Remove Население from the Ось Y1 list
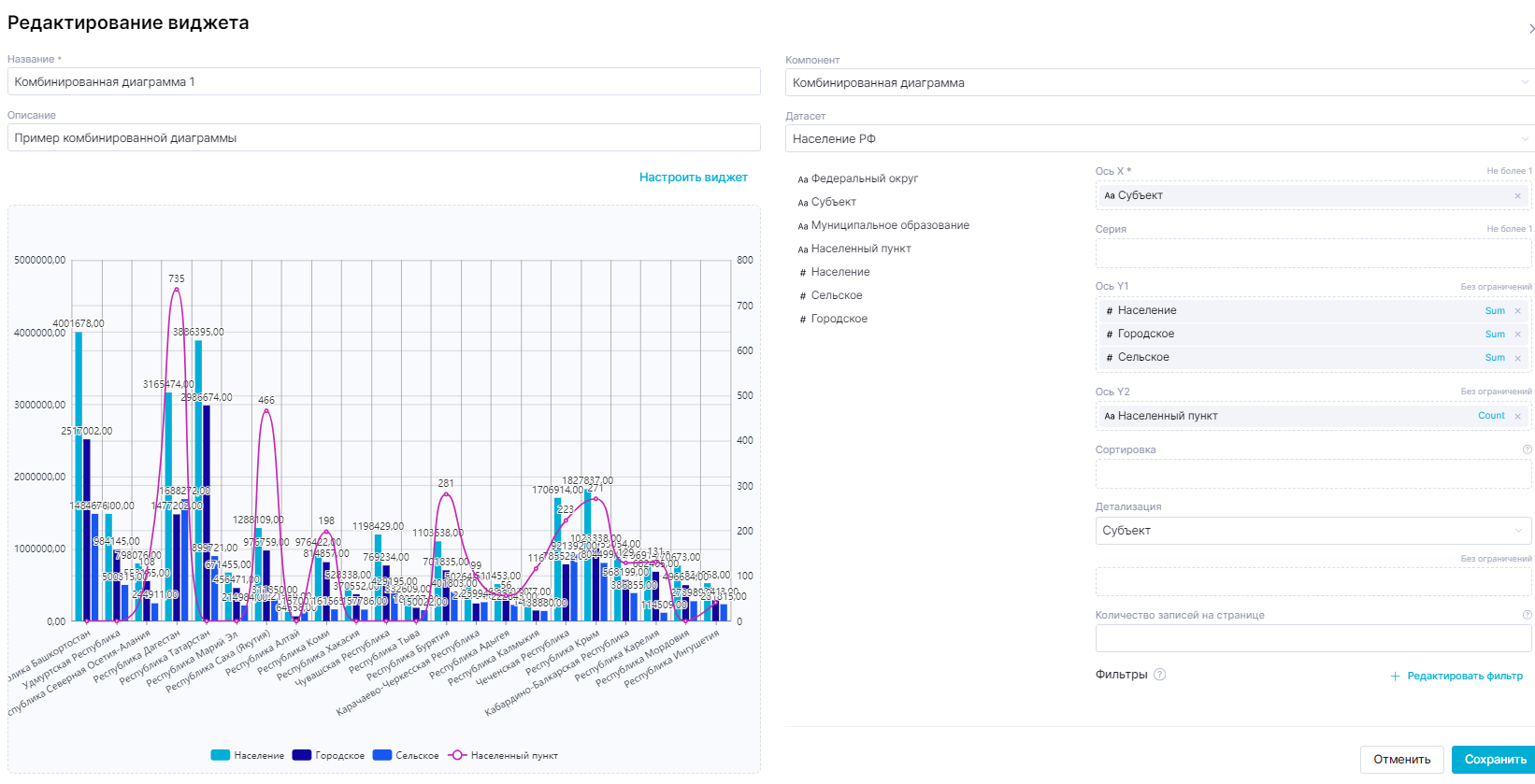The height and width of the screenshot is (784, 1535). 1517,311
